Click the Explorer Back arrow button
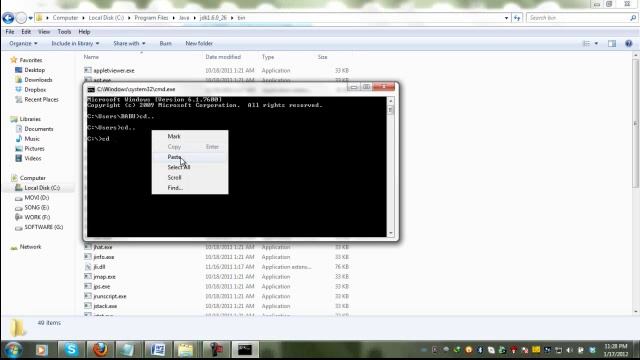This screenshot has height=360, width=640. 8,18
